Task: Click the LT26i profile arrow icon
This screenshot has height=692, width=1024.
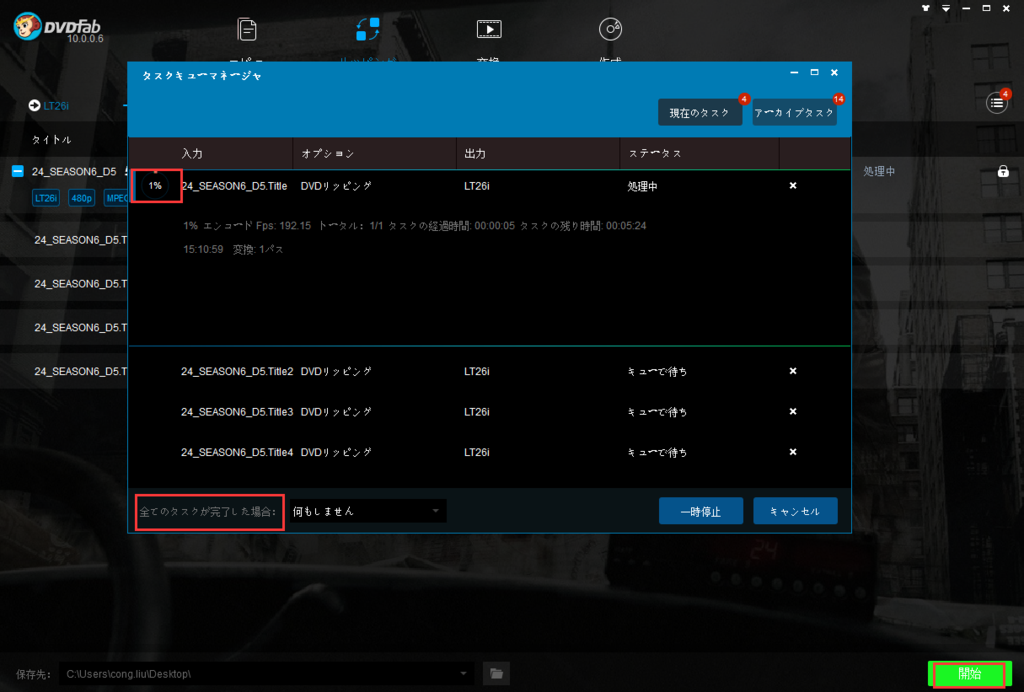Action: point(34,105)
